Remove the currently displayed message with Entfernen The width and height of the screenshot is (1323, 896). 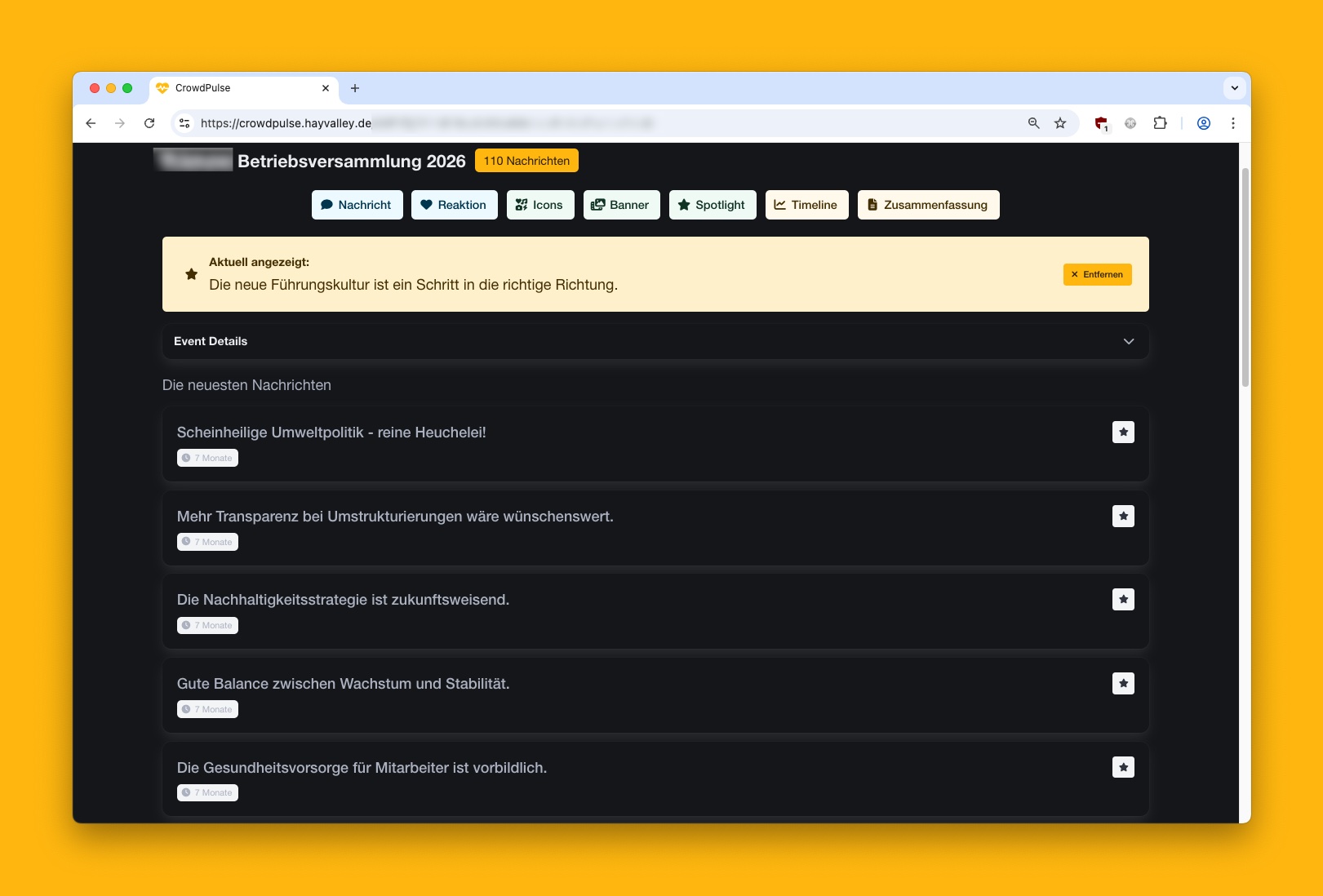tap(1096, 275)
